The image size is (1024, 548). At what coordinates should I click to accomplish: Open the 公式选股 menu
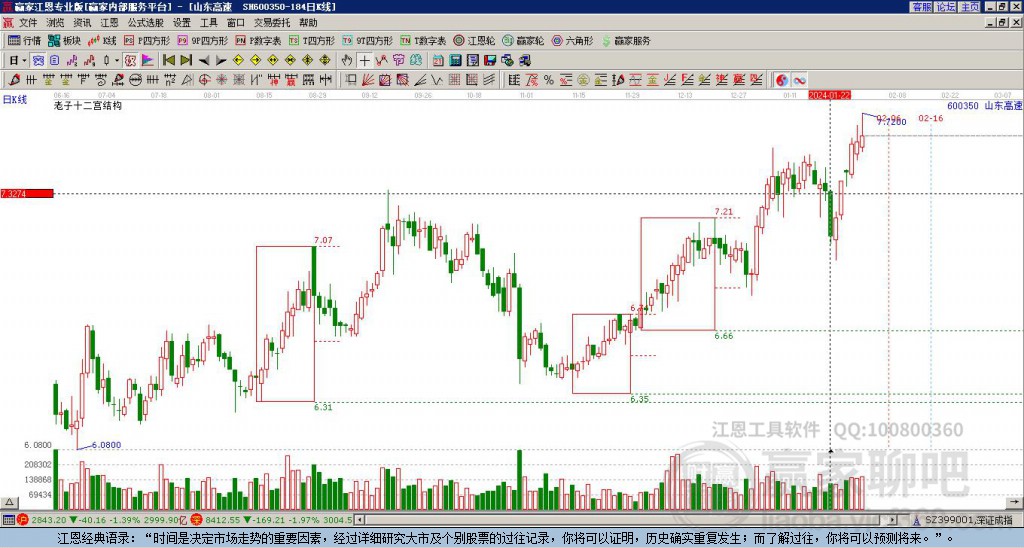coord(146,23)
